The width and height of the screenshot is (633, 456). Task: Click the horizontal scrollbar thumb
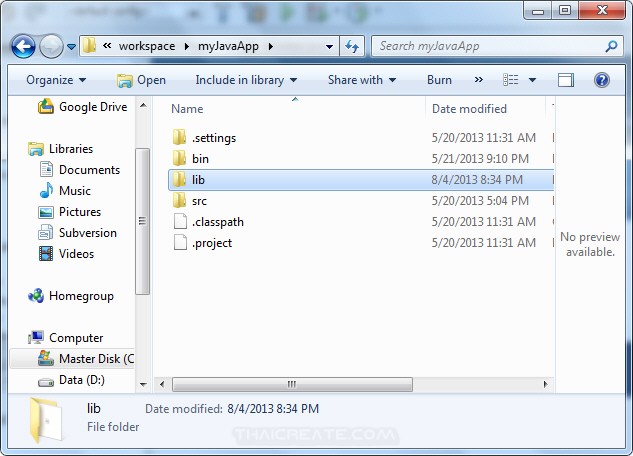292,384
